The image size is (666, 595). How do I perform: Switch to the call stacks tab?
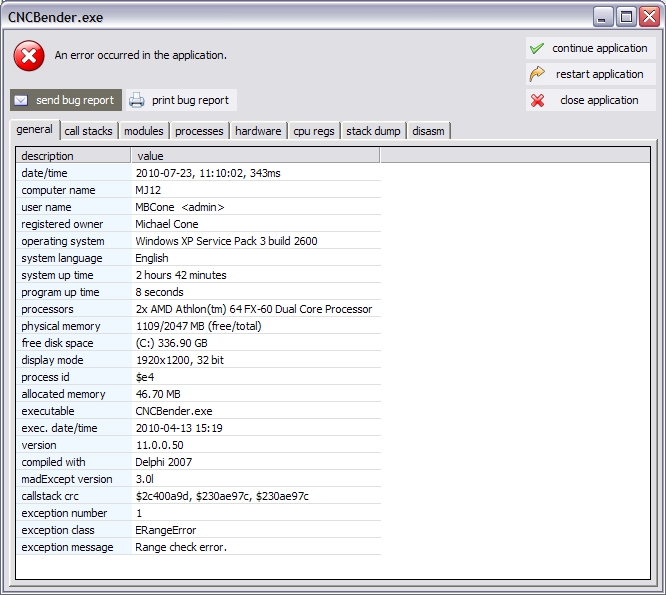pyautogui.click(x=88, y=131)
